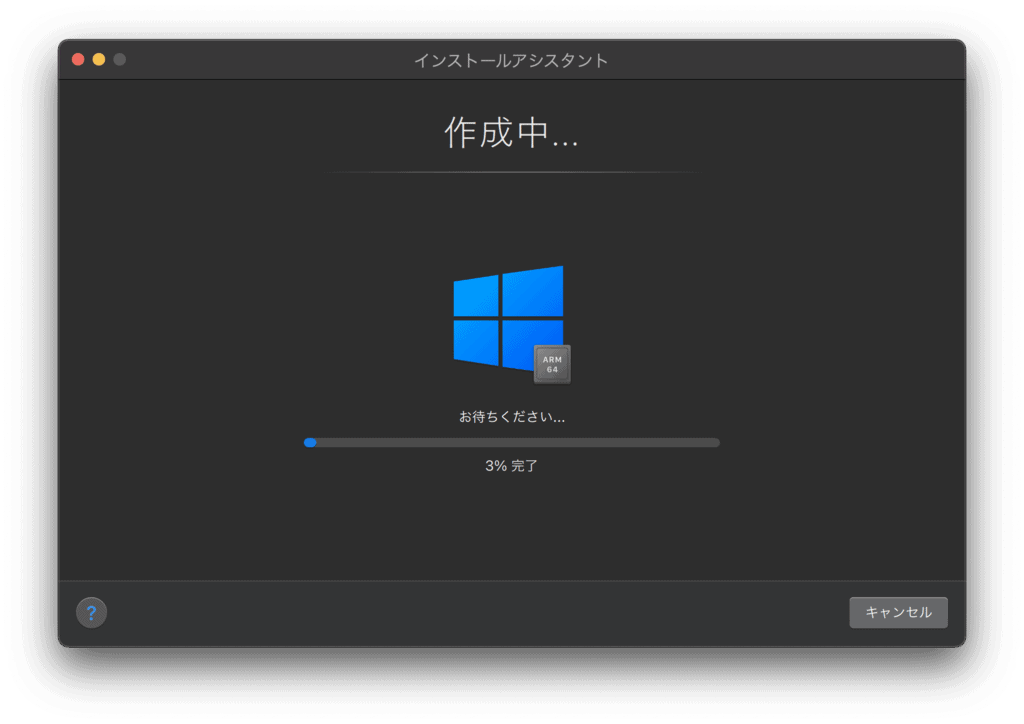Click the '3% 完了' progress text
This screenshot has width=1024, height=724.
(511, 465)
